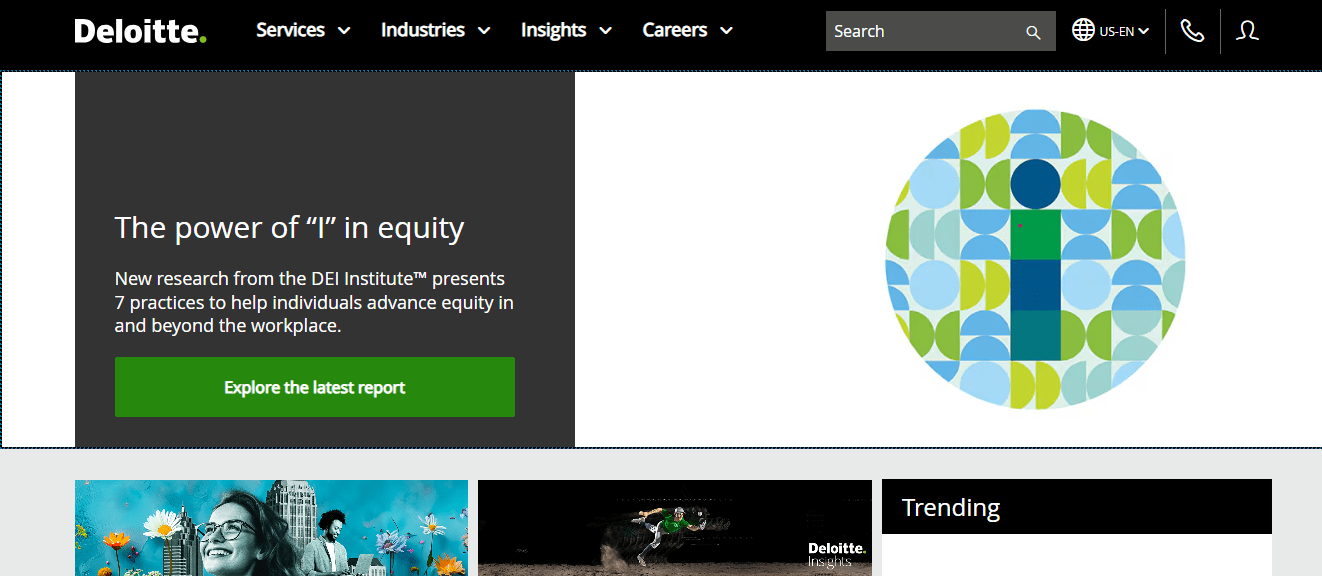
Task: Click the phone contact icon
Action: (1193, 30)
